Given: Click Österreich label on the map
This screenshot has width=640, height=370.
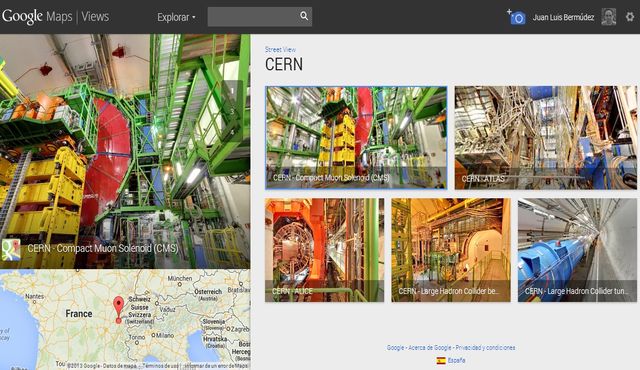Looking at the screenshot, I should point(208,292).
